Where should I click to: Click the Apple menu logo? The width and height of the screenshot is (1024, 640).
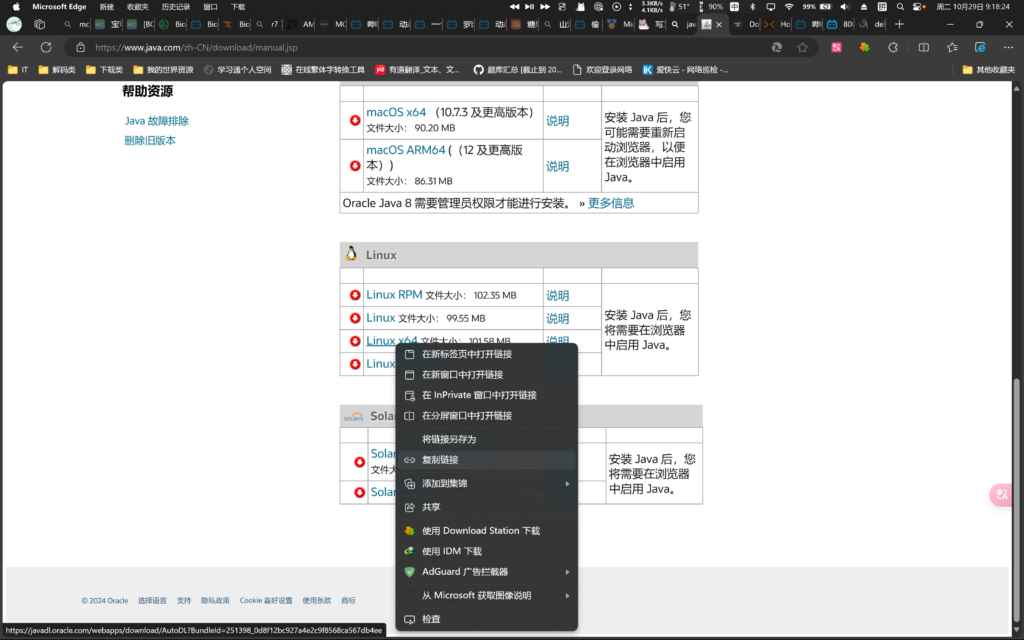click(x=16, y=6)
